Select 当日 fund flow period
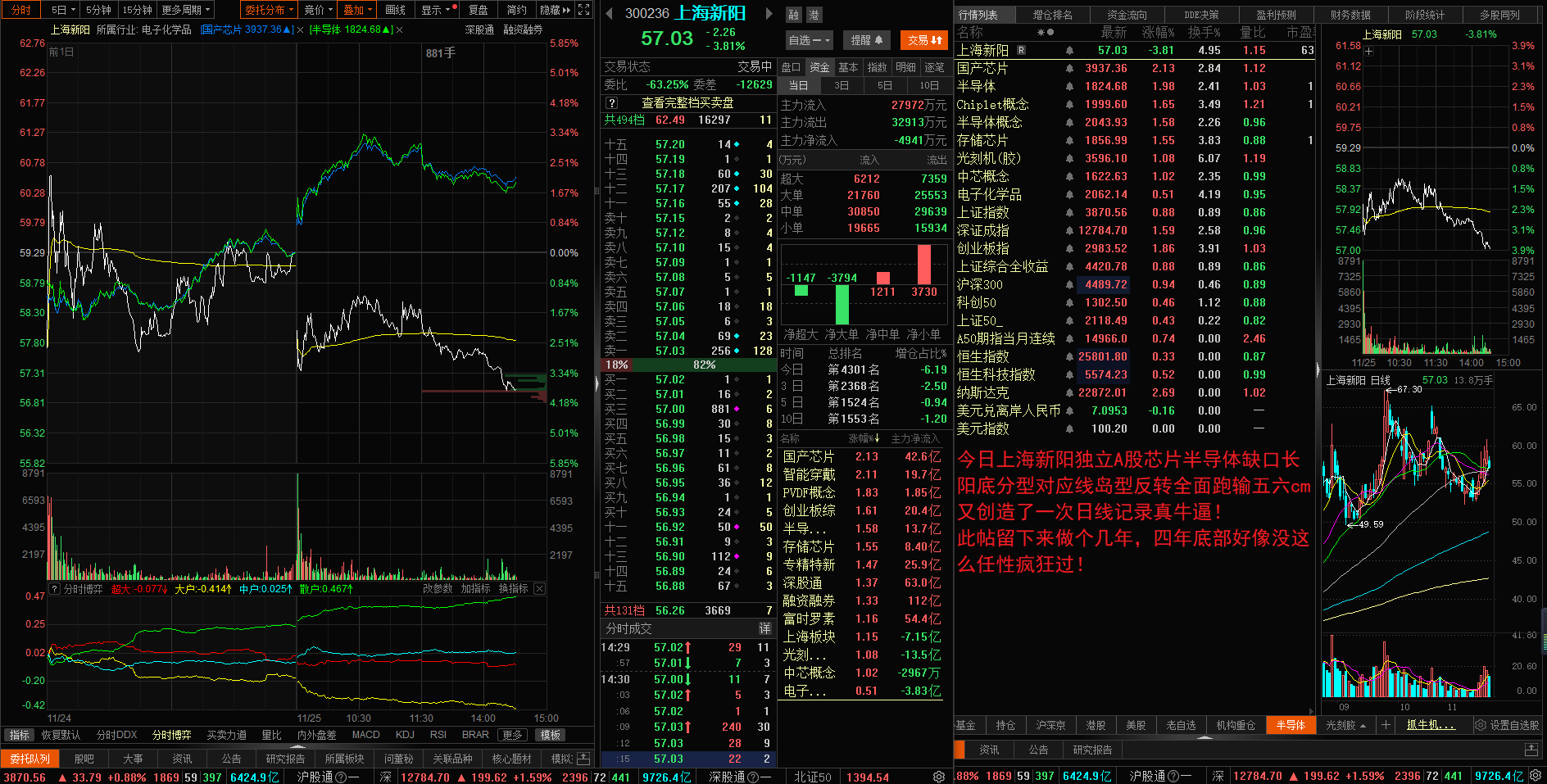Screen dimensions: 1547x784 click(798, 85)
